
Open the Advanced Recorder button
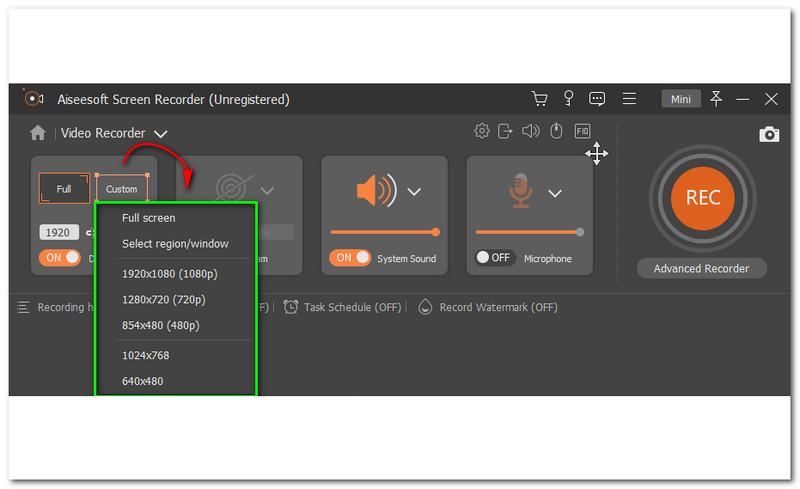pyautogui.click(x=702, y=268)
